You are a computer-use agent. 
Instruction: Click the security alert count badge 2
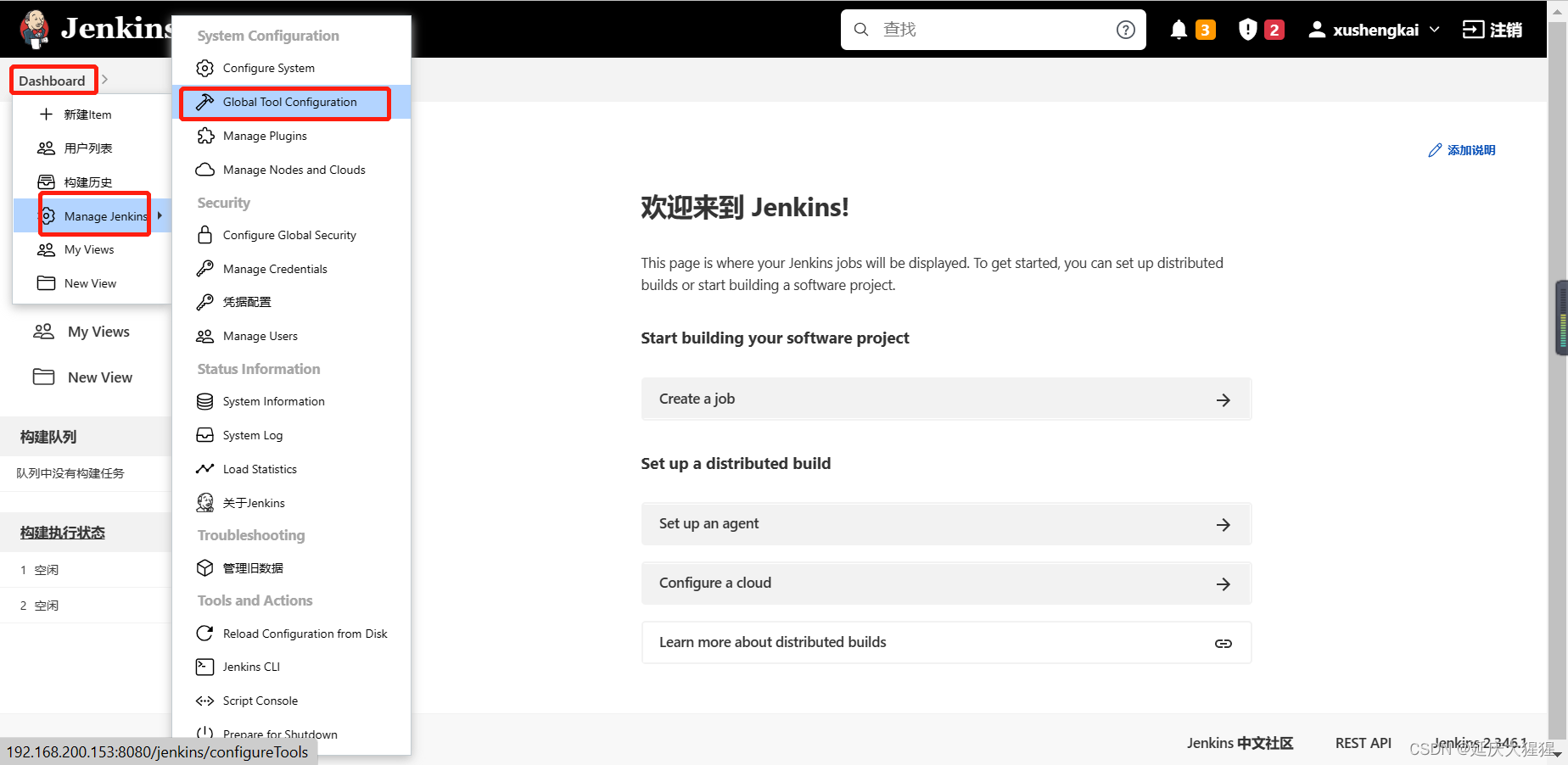coord(1274,30)
